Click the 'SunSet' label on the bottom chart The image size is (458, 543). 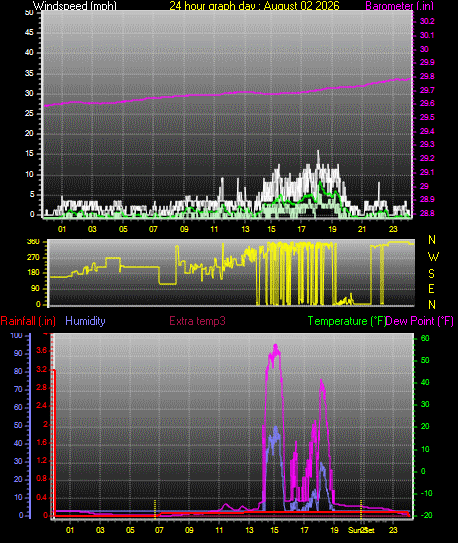point(361,530)
